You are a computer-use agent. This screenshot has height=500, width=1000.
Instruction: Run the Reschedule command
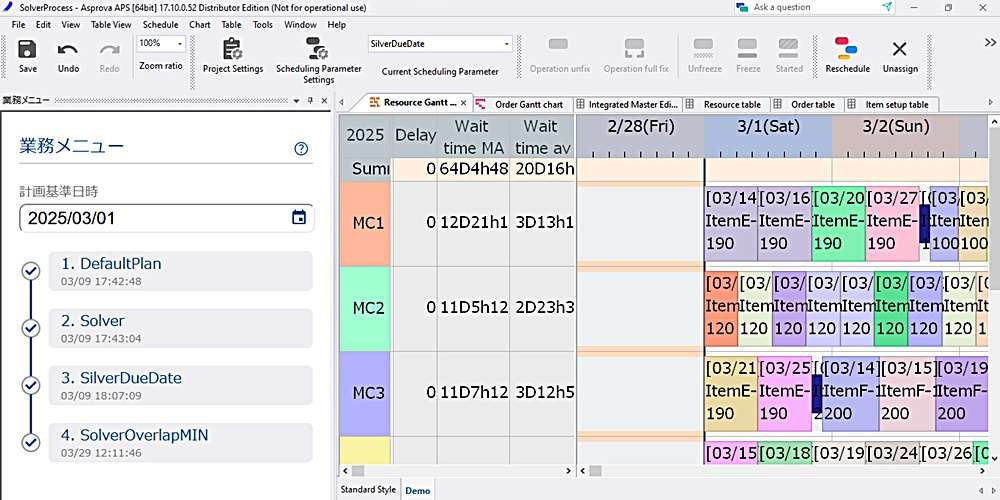click(847, 50)
